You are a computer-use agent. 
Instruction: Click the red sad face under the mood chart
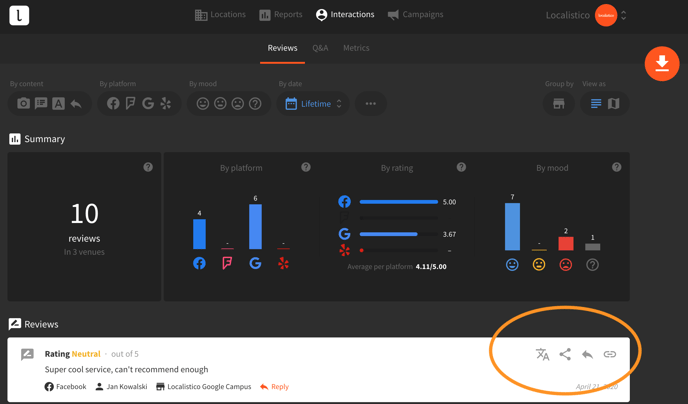(566, 265)
